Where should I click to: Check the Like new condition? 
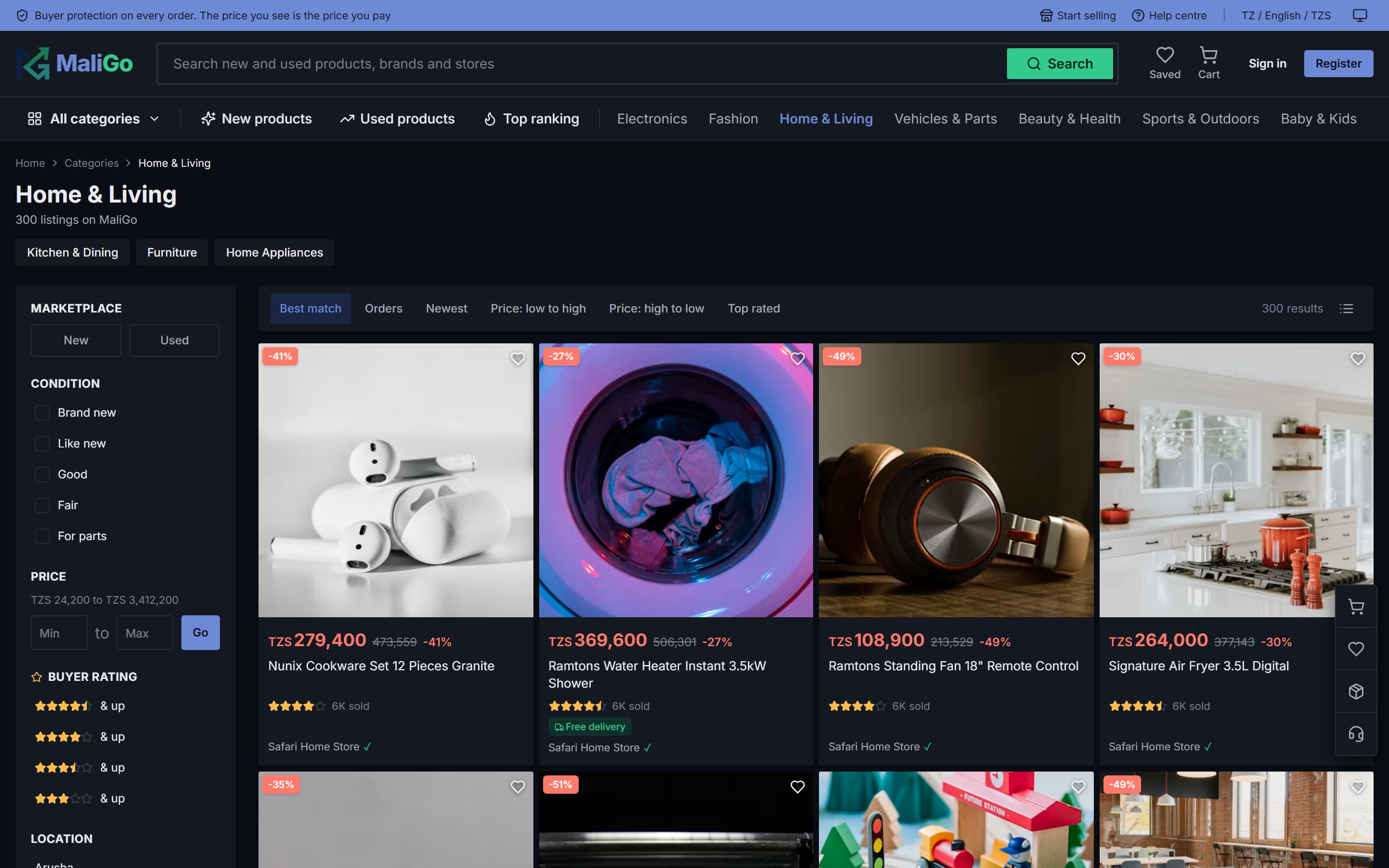click(42, 444)
